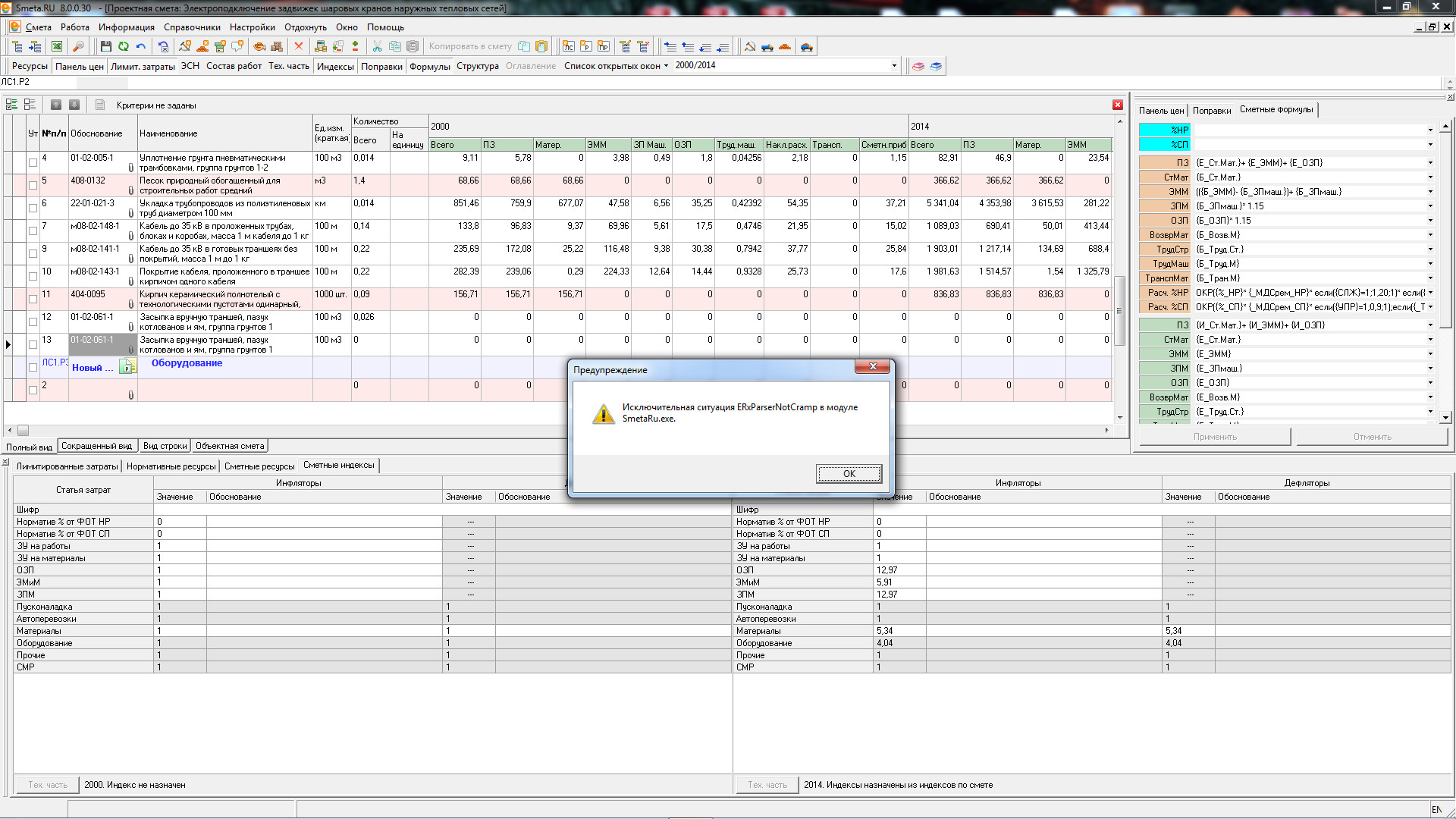Viewport: 1456px width, 819px height.
Task: Click the document page icon near criteria
Action: 100,105
